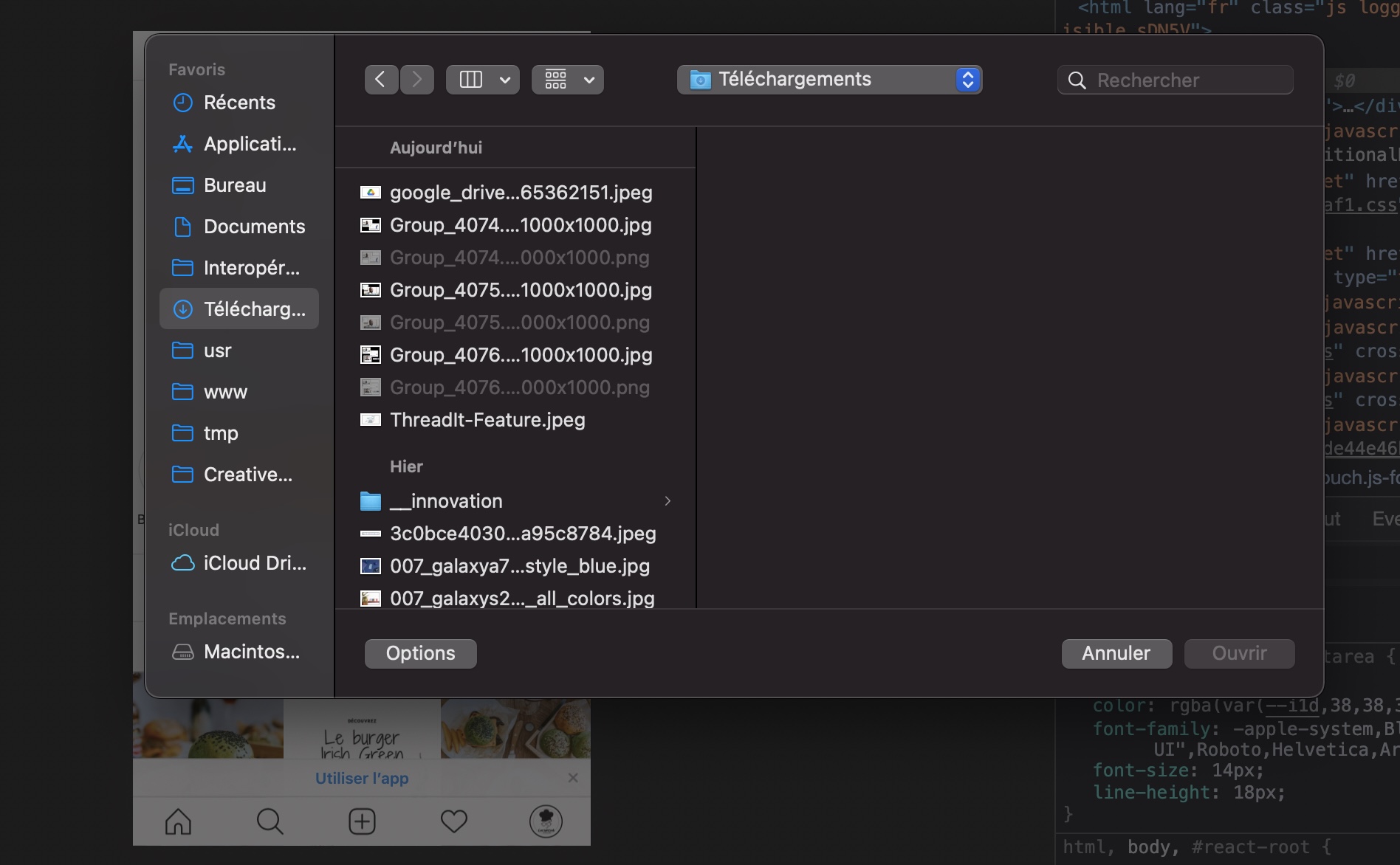Select the ThreadIt-Feature.jpeg file
This screenshot has width=1400, height=865.
tap(487, 420)
